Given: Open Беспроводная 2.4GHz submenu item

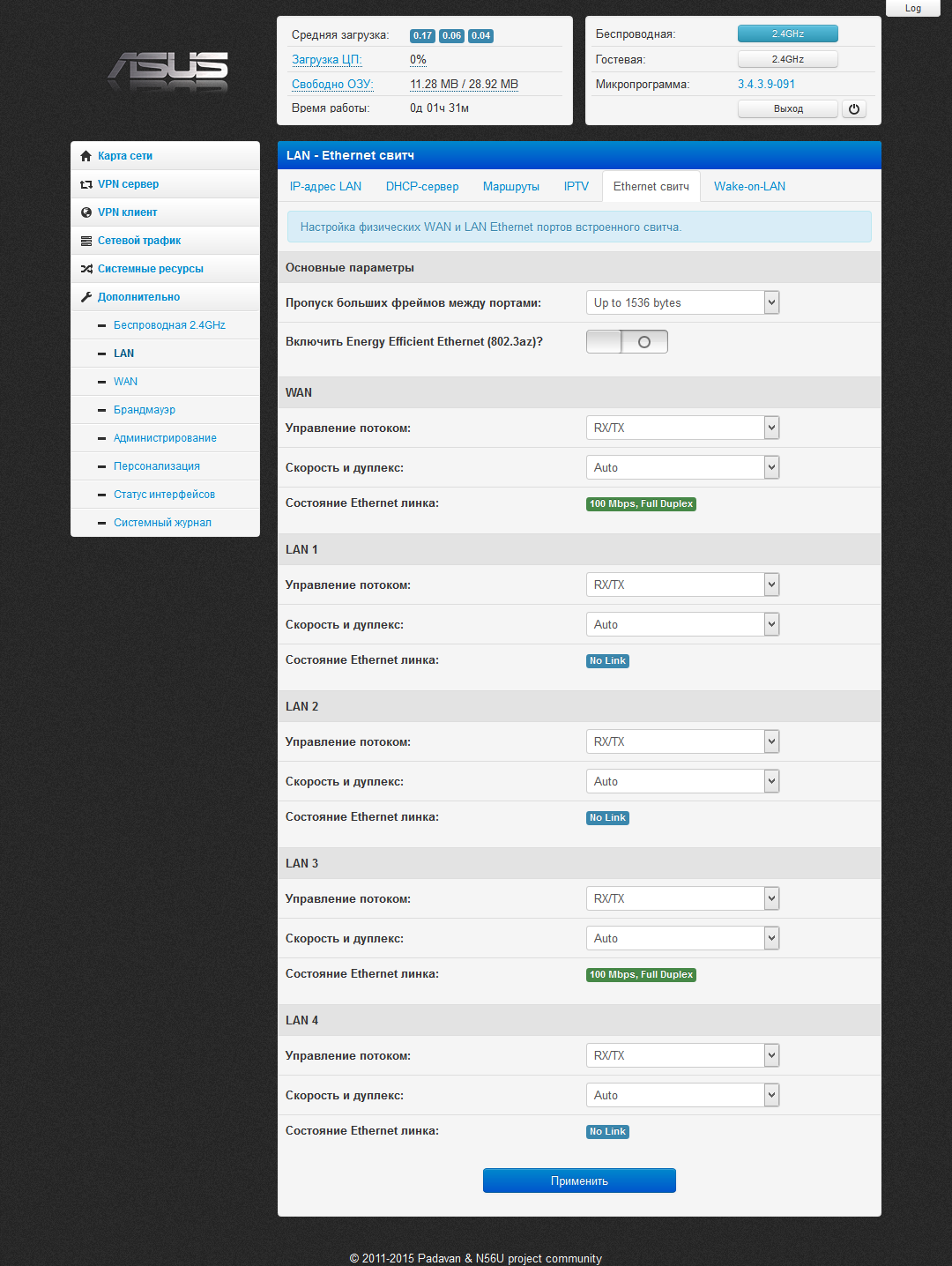Looking at the screenshot, I should [165, 325].
